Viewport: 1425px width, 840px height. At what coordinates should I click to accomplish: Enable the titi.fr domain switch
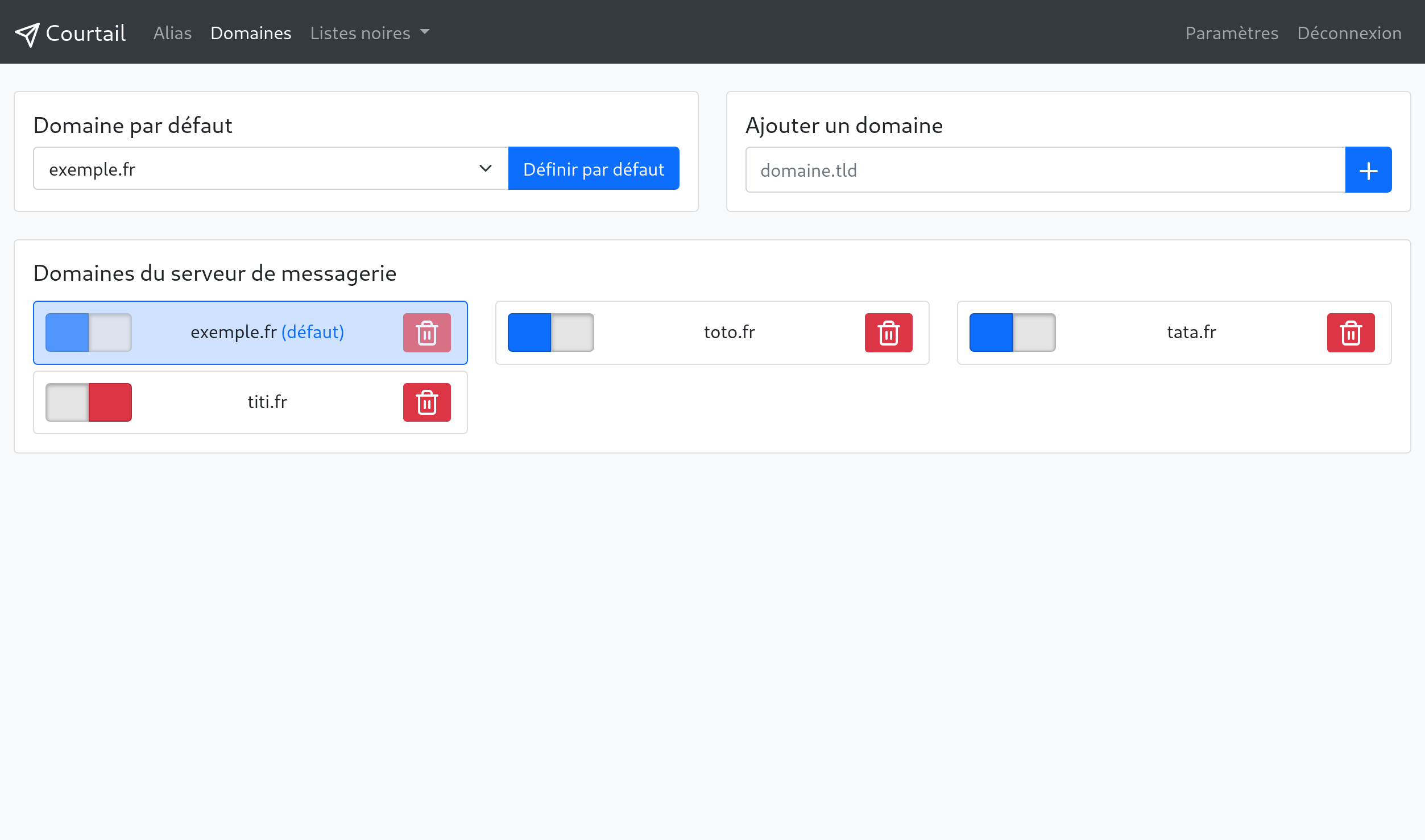89,402
